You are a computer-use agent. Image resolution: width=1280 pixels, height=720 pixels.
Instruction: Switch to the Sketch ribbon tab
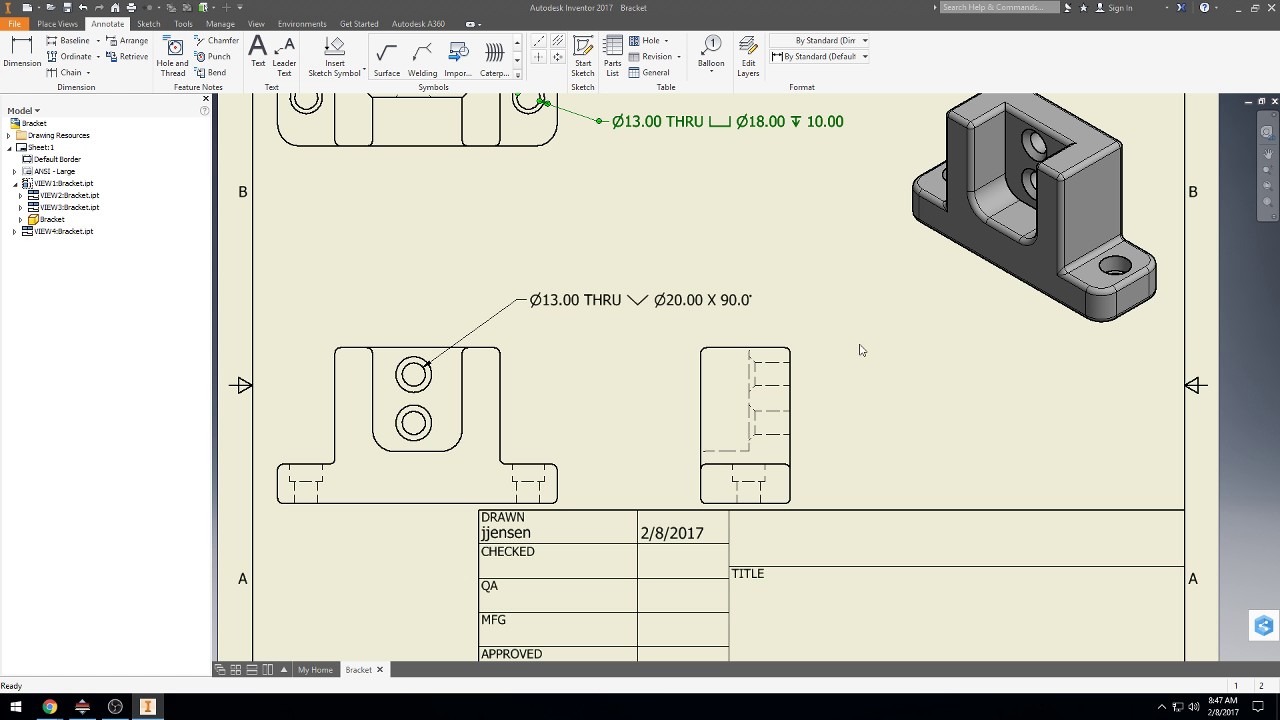pyautogui.click(x=148, y=24)
